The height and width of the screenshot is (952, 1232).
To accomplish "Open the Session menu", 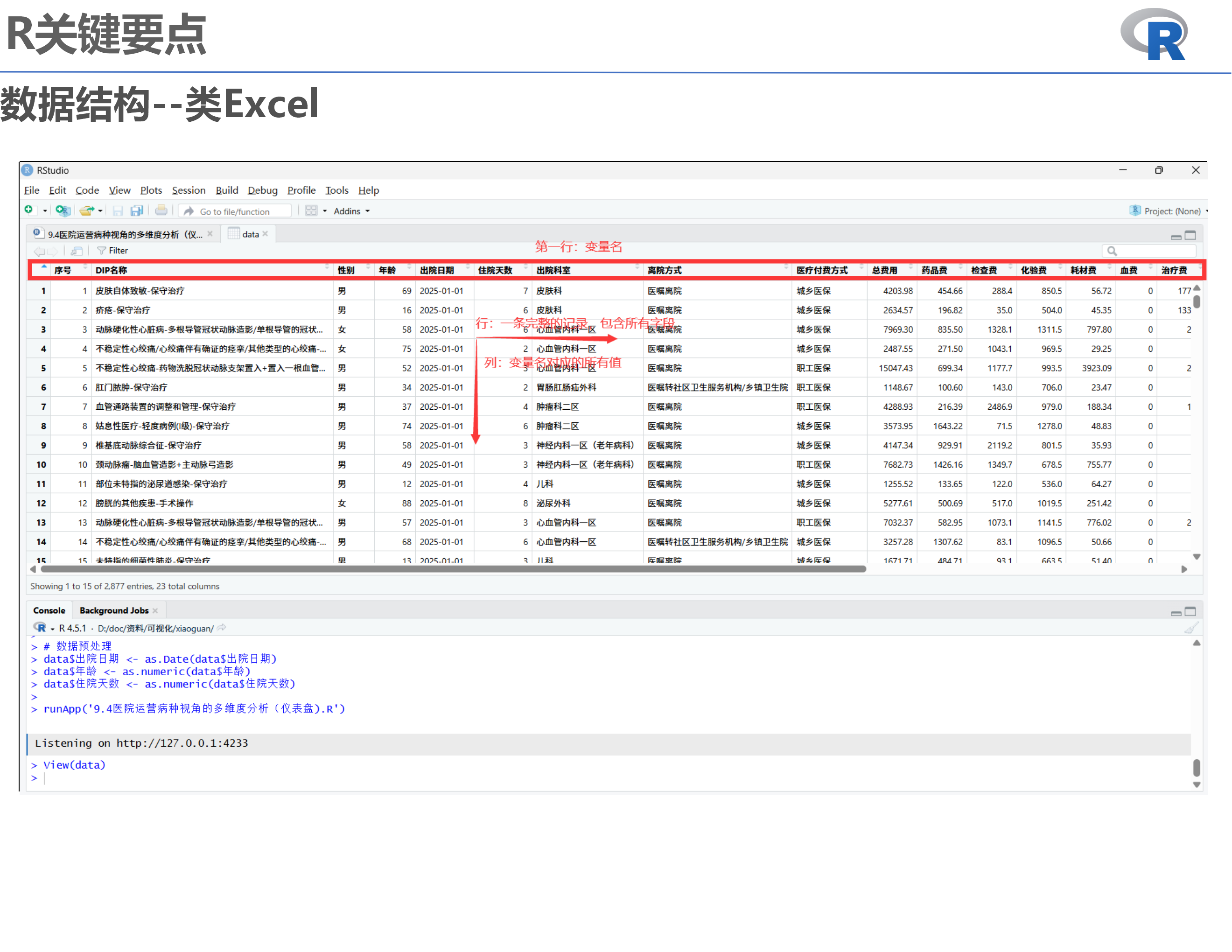I will [x=189, y=190].
